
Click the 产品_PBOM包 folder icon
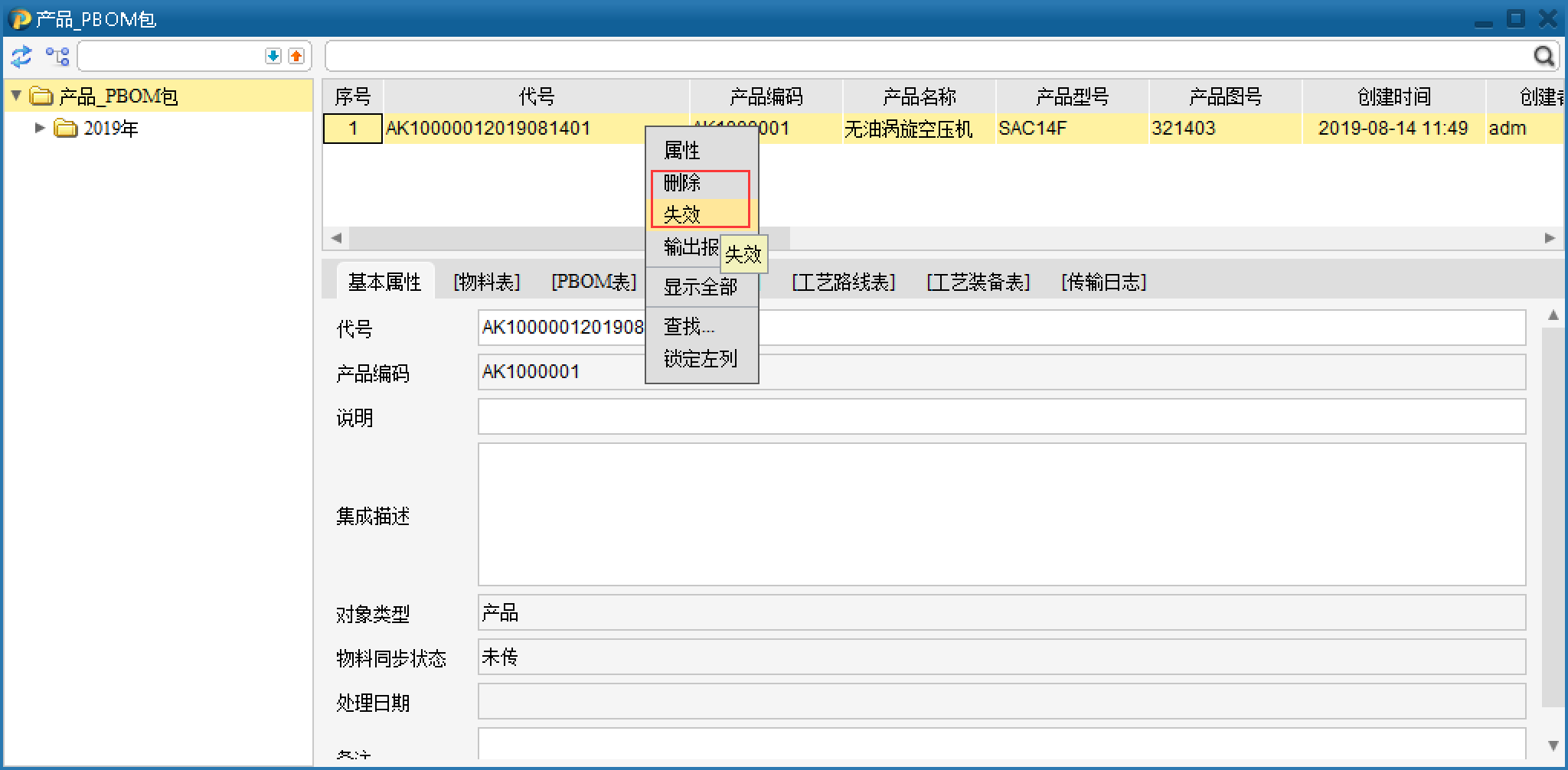[x=41, y=96]
